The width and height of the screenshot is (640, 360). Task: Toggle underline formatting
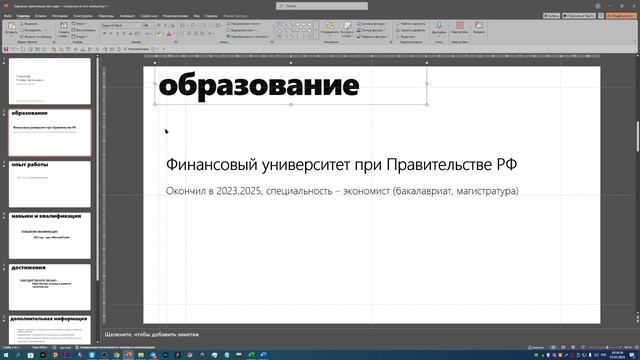point(118,33)
